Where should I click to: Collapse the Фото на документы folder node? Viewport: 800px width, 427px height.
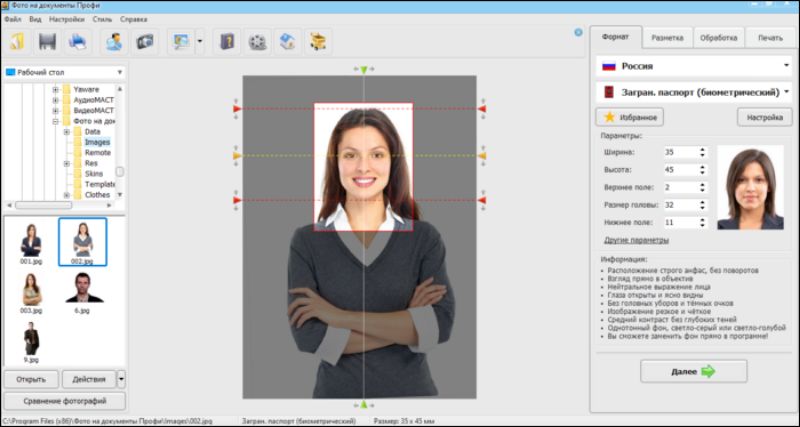56,121
